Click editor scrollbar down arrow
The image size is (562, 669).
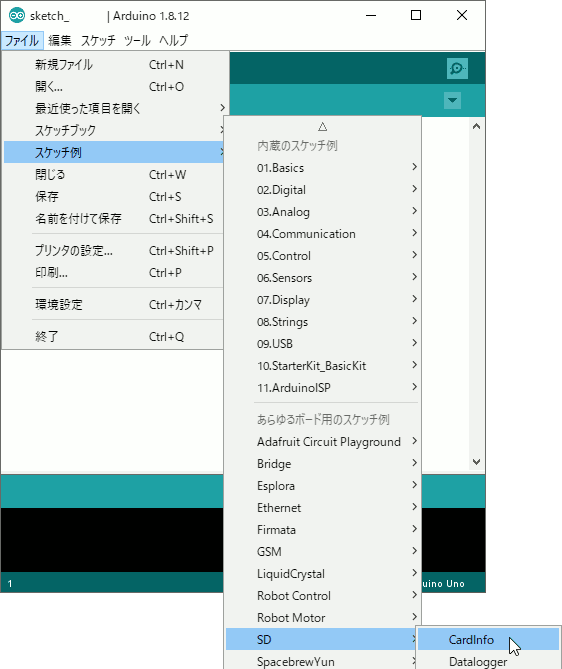pyautogui.click(x=477, y=462)
